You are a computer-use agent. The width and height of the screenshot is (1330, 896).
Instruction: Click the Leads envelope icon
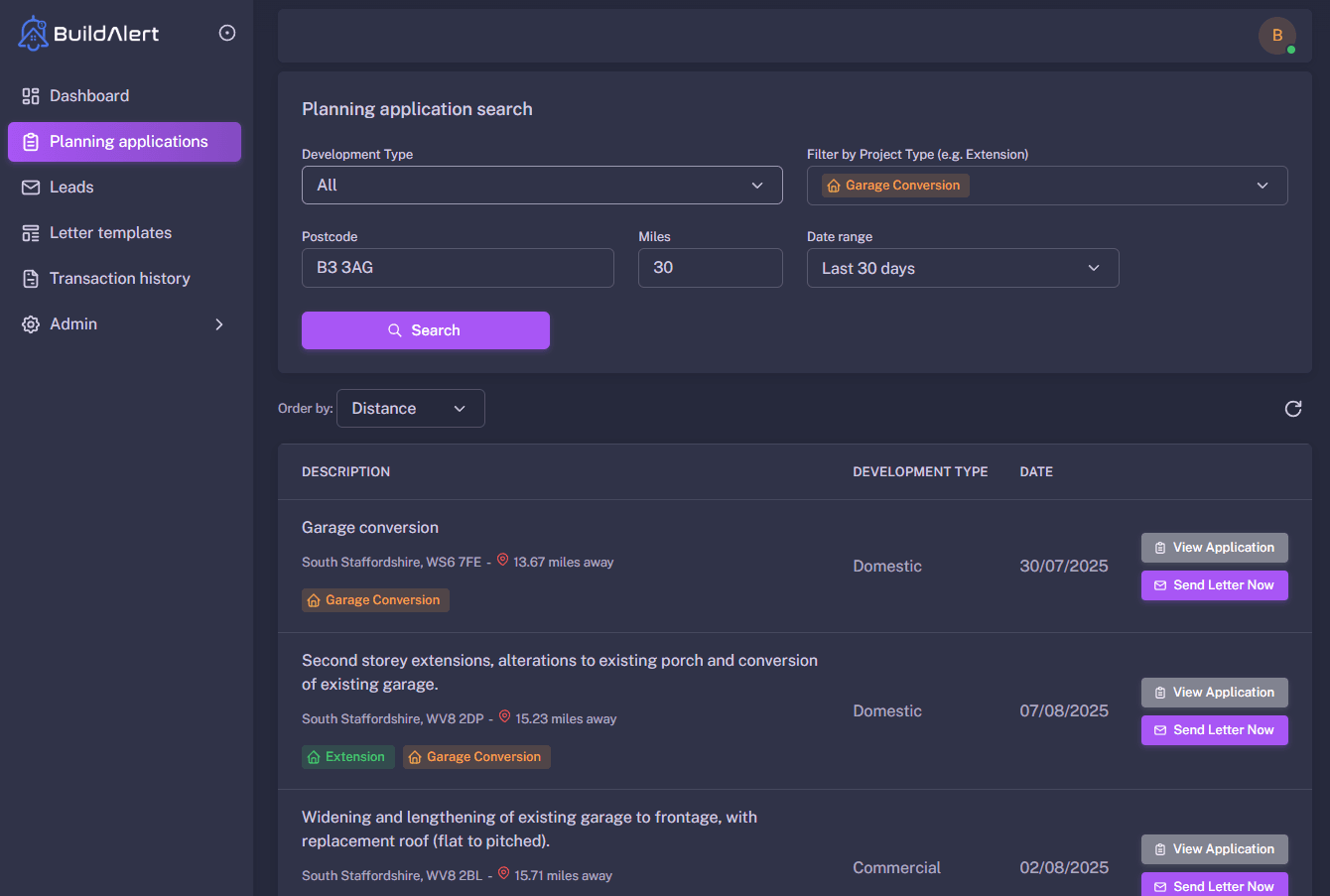pos(31,188)
